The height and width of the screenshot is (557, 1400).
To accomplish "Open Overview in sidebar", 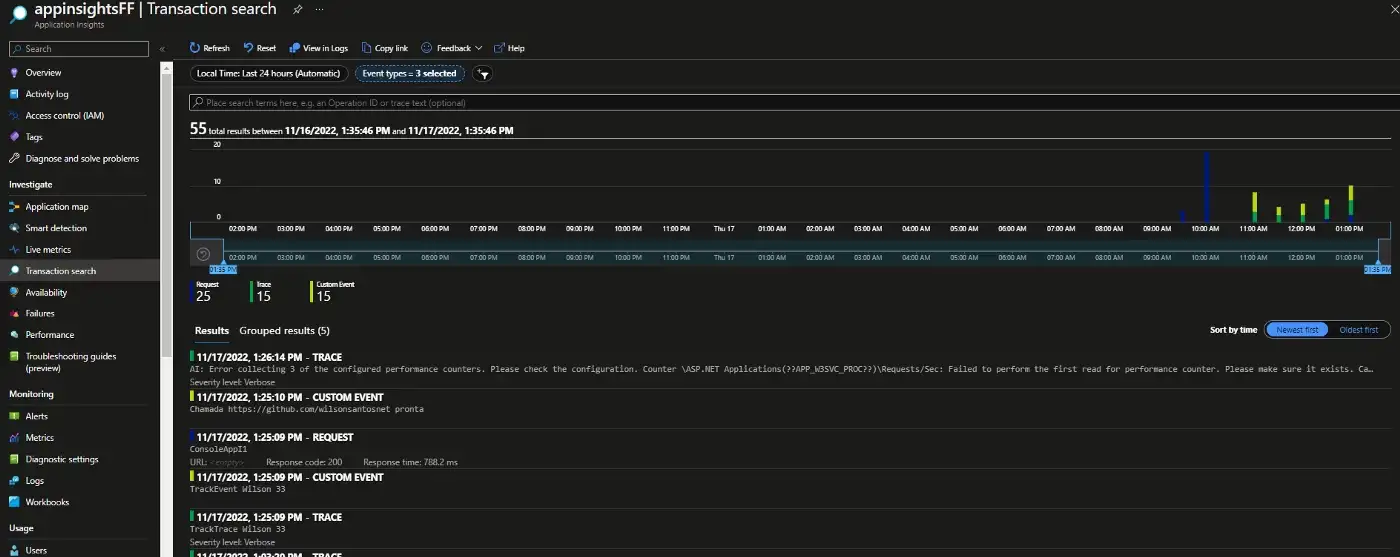I will click(x=43, y=73).
